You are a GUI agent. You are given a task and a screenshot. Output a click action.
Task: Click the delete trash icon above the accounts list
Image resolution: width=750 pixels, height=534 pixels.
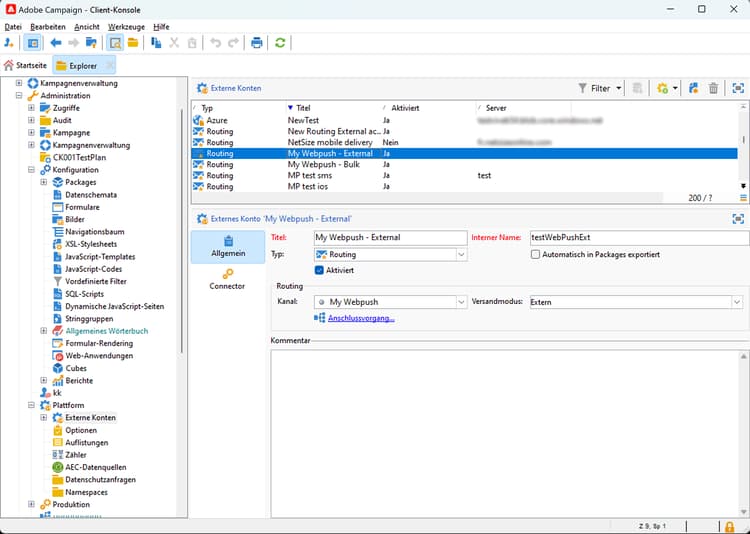(x=713, y=88)
